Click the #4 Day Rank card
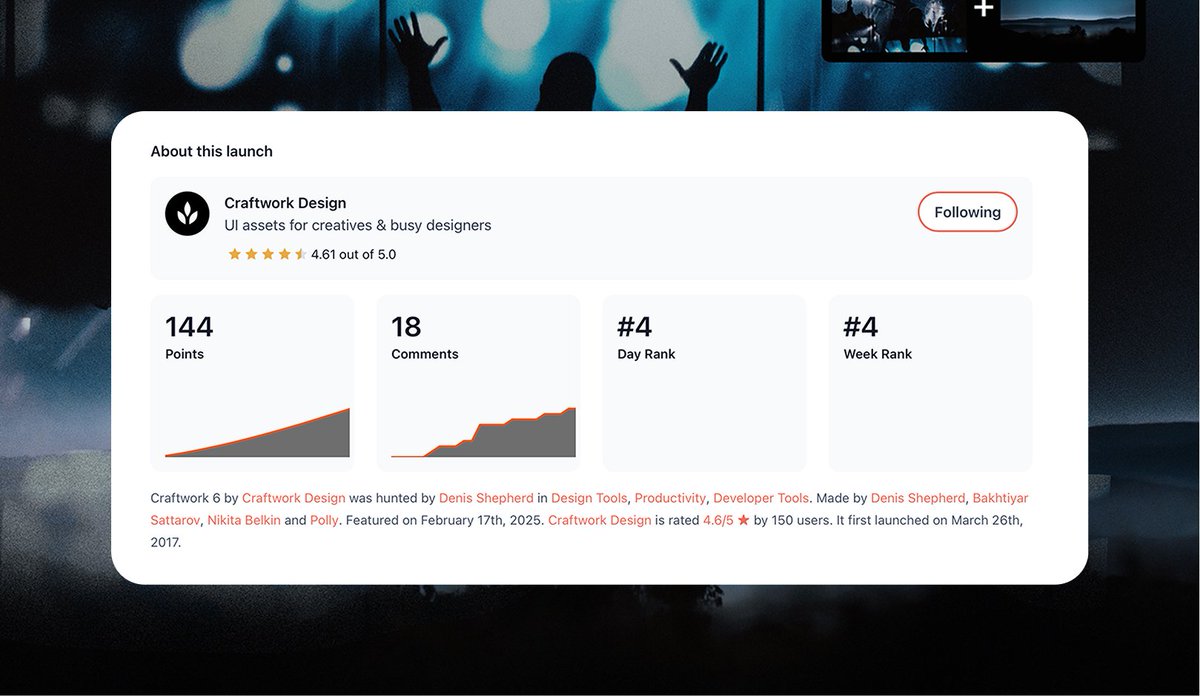Image resolution: width=1200 pixels, height=696 pixels. click(x=704, y=383)
